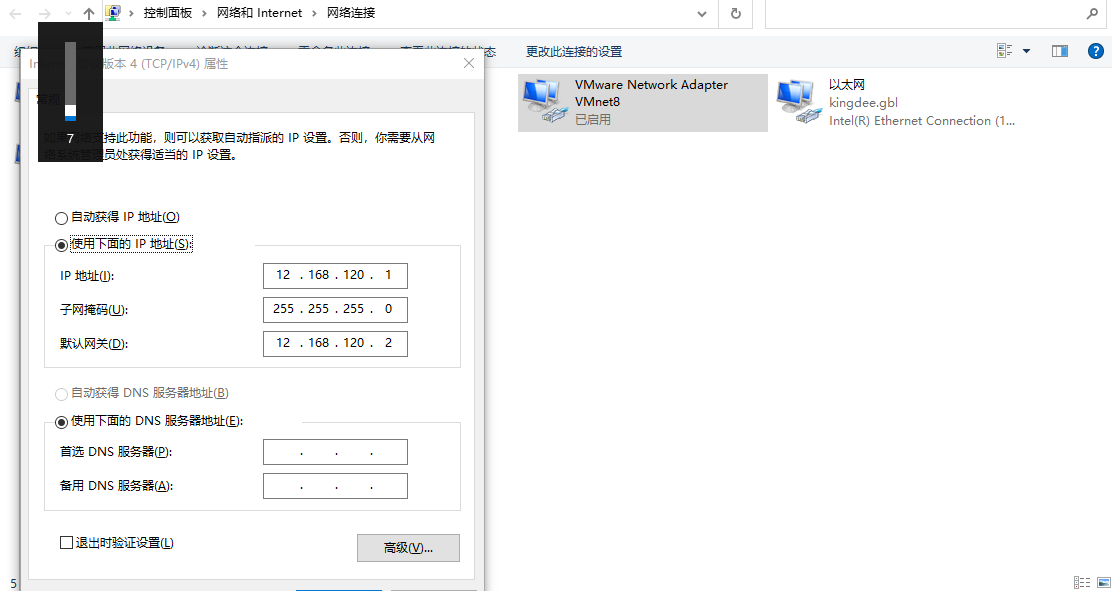
Task: Open the change view options dropdown arrow
Action: 1026,51
